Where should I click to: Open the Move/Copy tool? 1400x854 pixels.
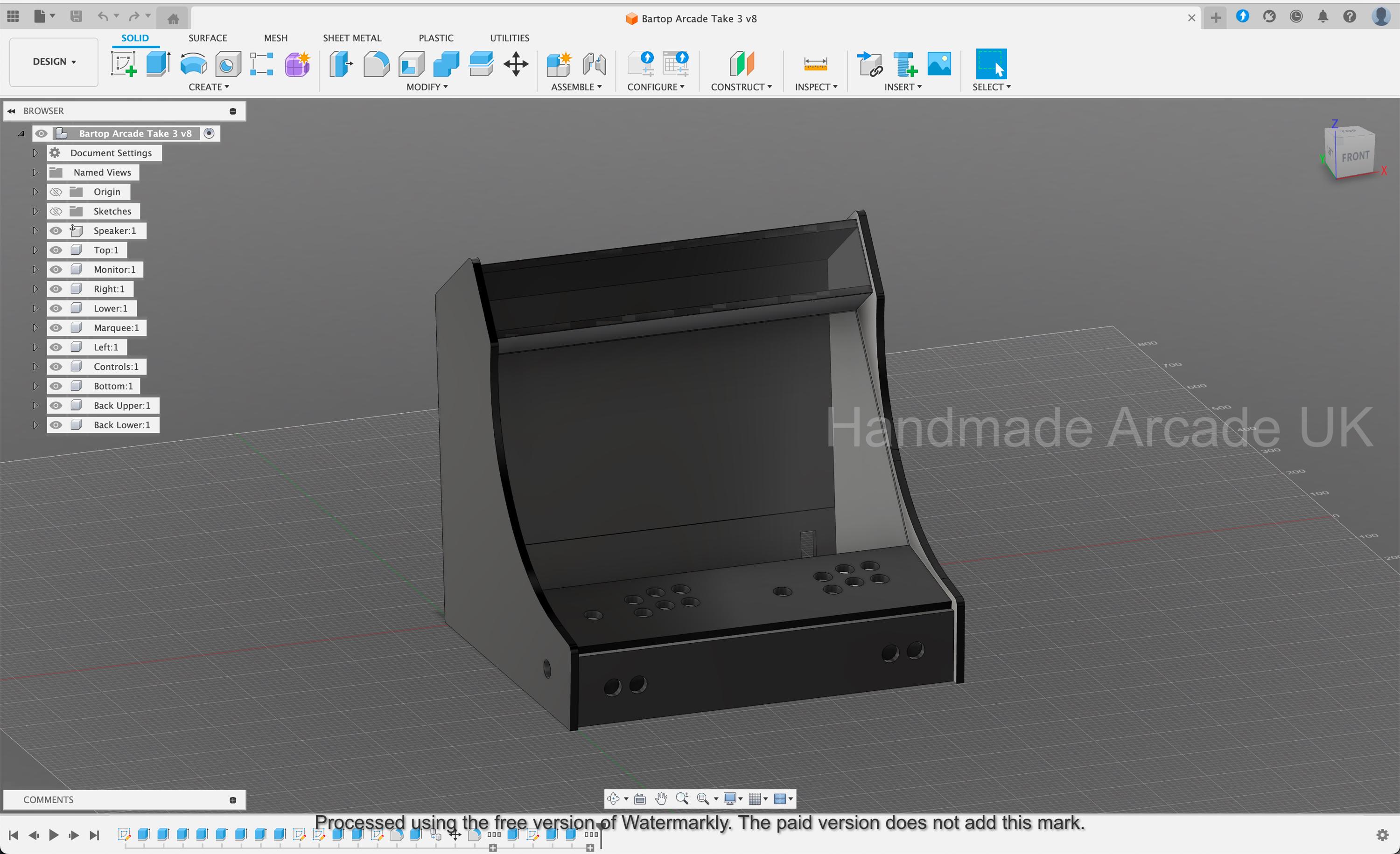pos(515,63)
